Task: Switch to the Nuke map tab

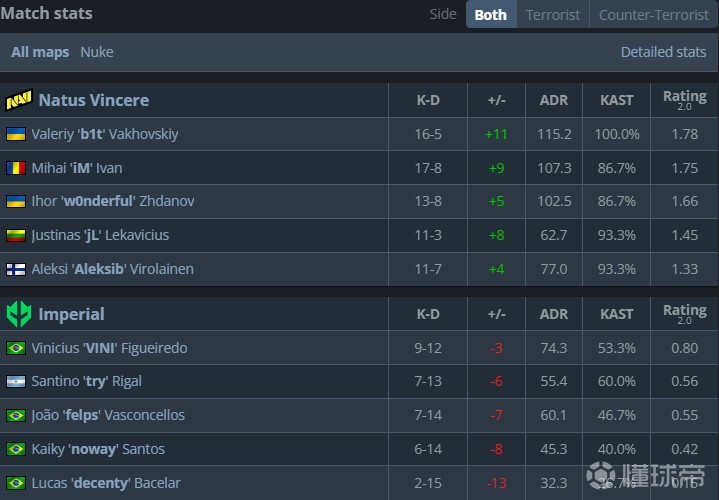Action: coord(97,52)
